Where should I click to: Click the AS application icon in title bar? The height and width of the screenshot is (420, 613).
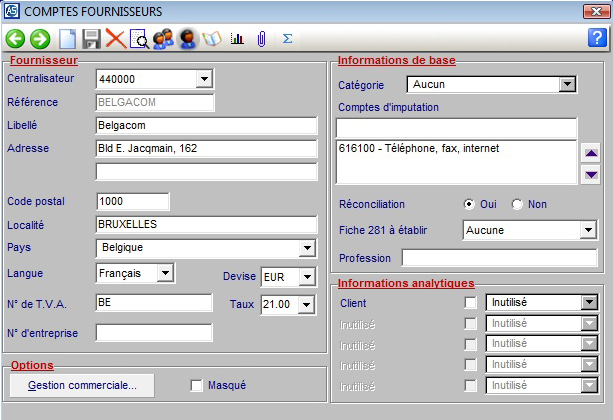[12, 11]
